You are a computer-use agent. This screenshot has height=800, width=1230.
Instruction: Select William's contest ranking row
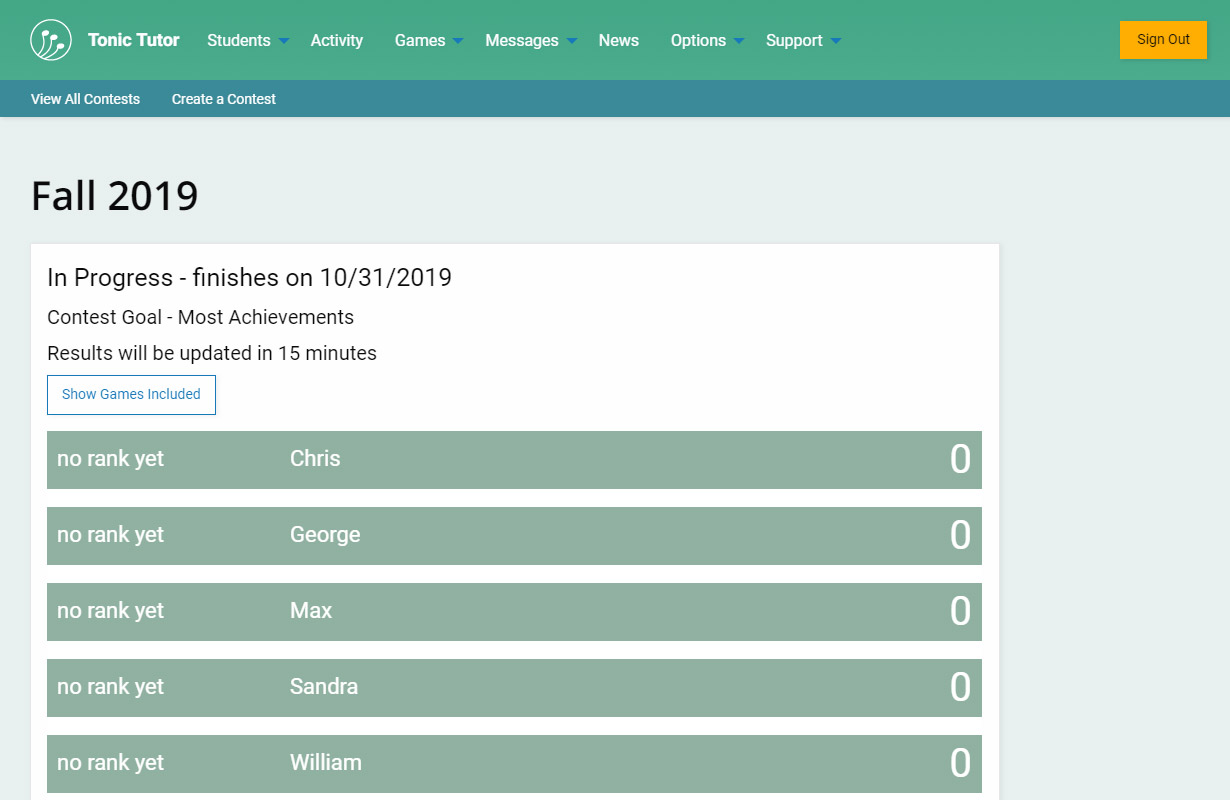[x=514, y=763]
